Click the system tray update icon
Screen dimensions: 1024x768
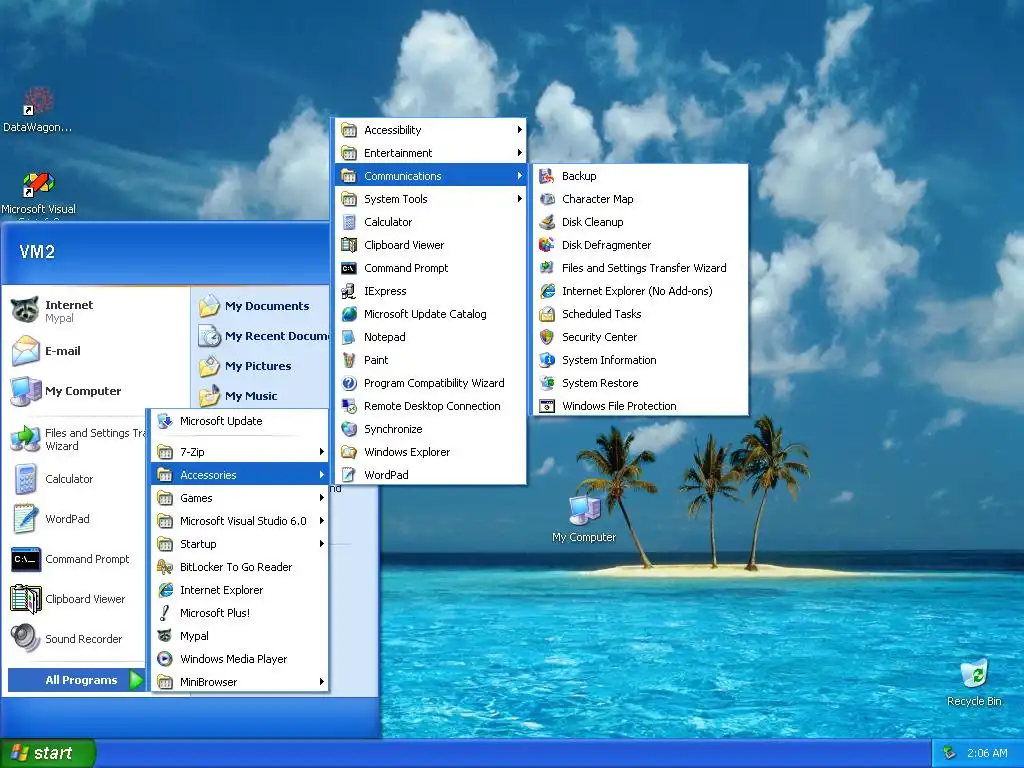point(950,753)
